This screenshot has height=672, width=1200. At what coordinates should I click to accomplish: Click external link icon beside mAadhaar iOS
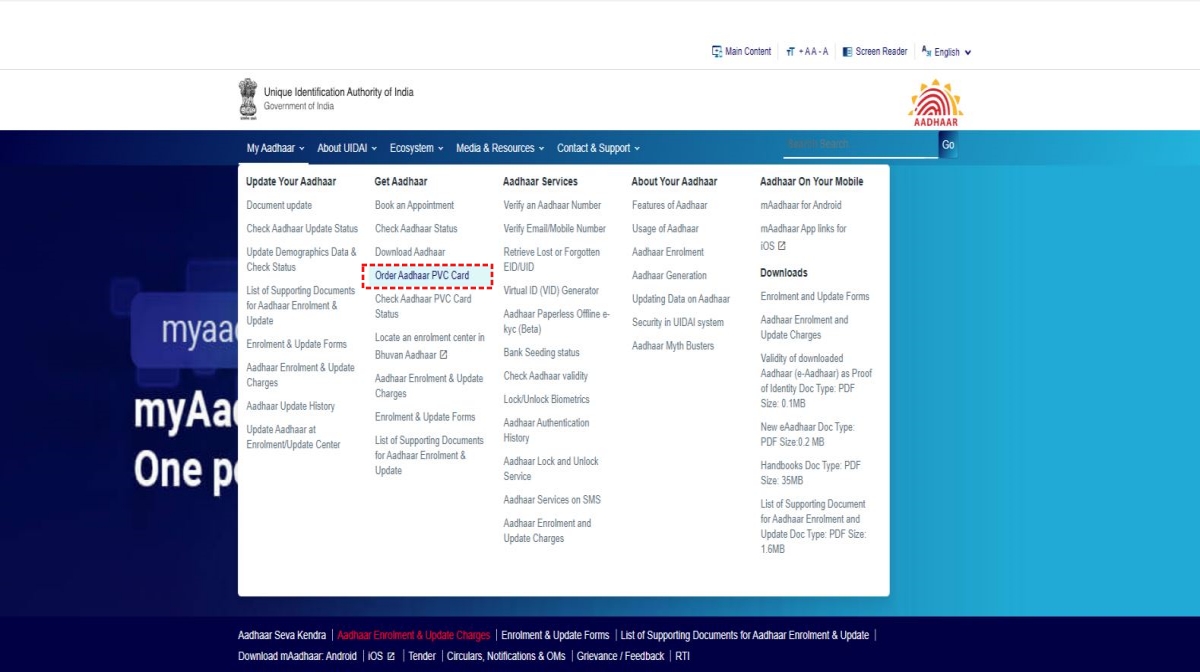point(782,246)
